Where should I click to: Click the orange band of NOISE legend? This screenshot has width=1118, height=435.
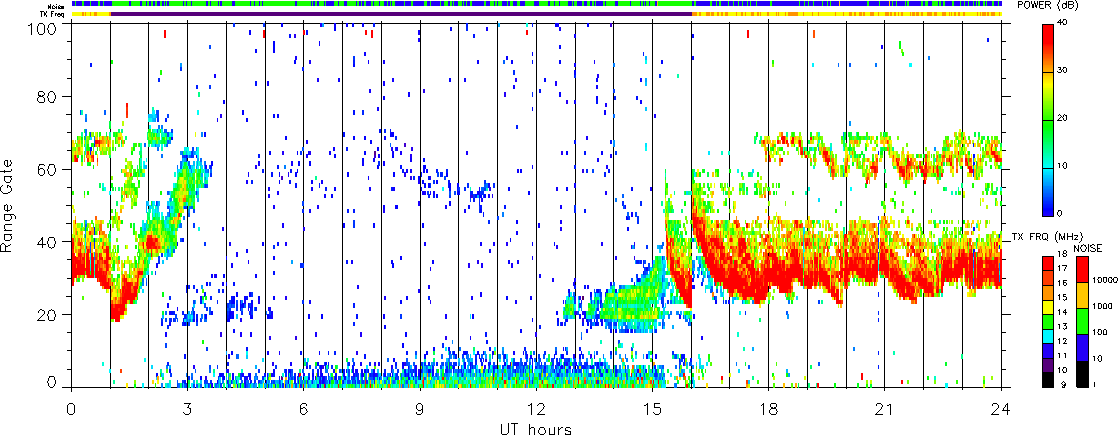point(1082,295)
